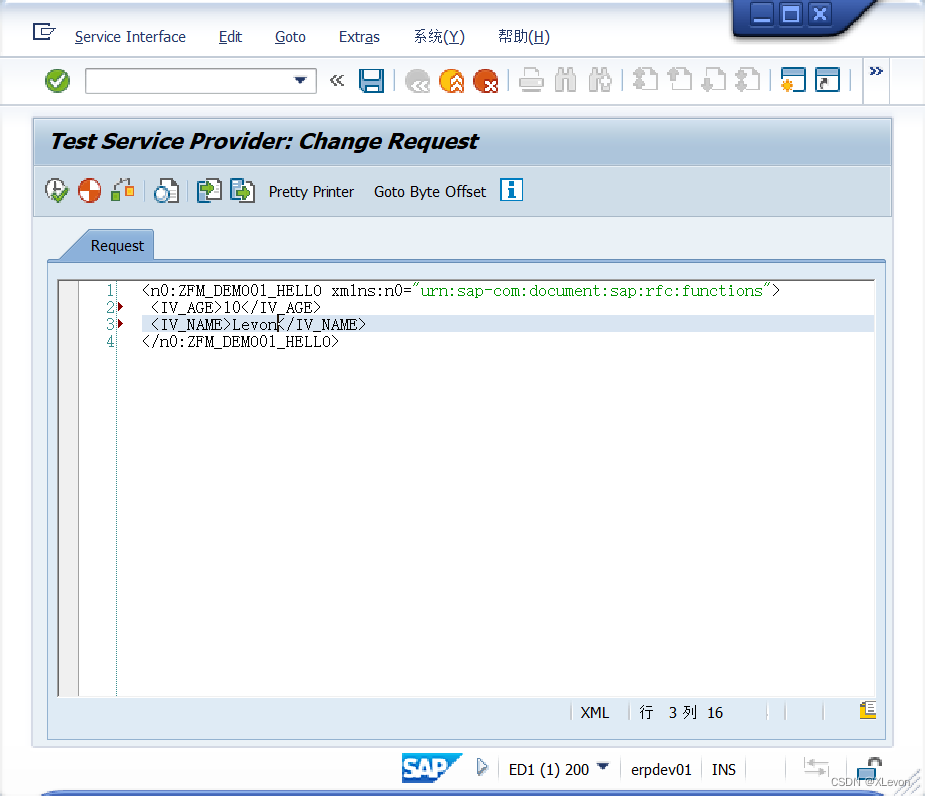The width and height of the screenshot is (925, 796).
Task: Click the orange Exit icon
Action: [x=452, y=81]
